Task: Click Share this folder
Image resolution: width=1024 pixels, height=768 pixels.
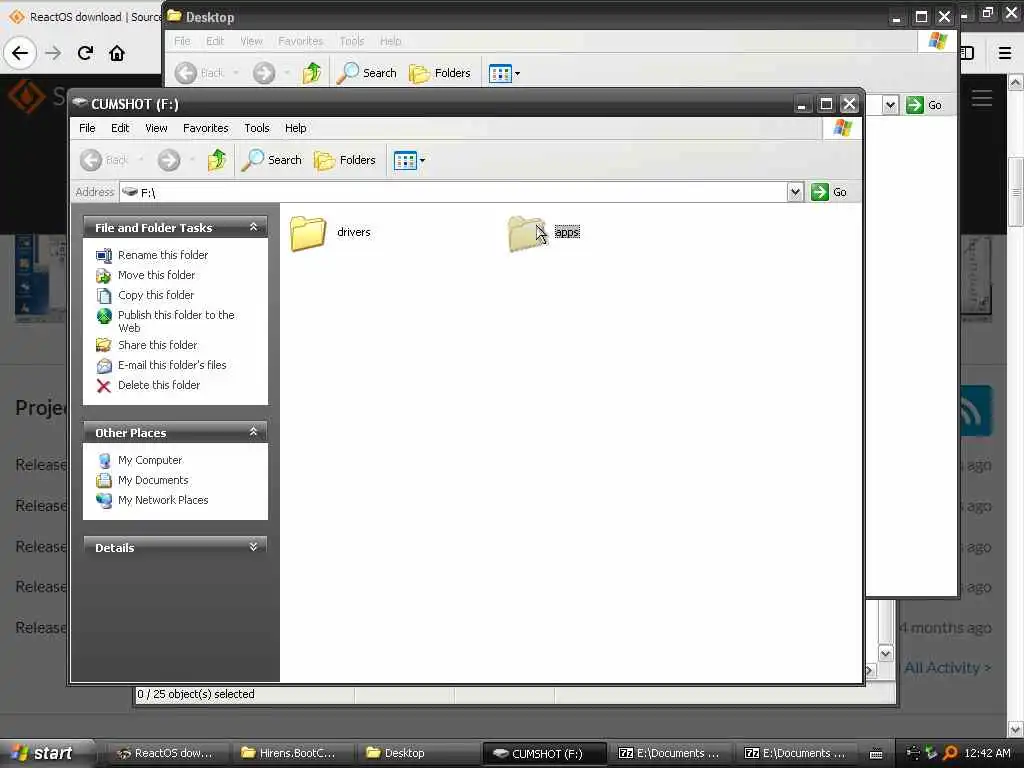Action: point(157,345)
